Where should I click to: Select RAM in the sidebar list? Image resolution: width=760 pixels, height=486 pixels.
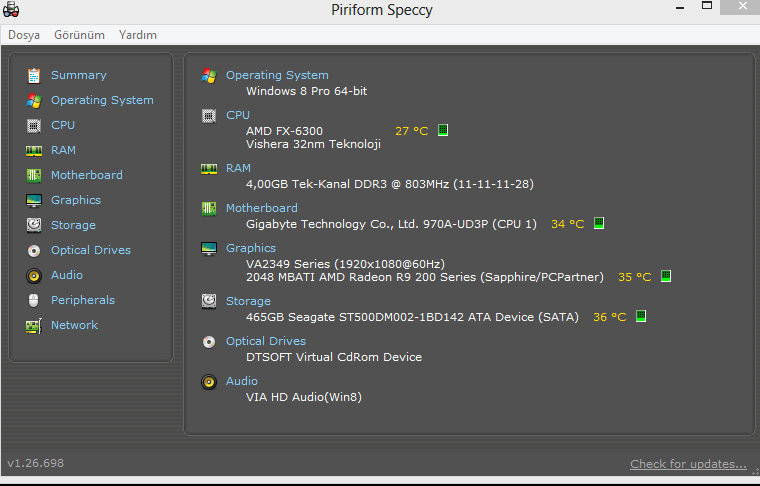click(x=63, y=150)
